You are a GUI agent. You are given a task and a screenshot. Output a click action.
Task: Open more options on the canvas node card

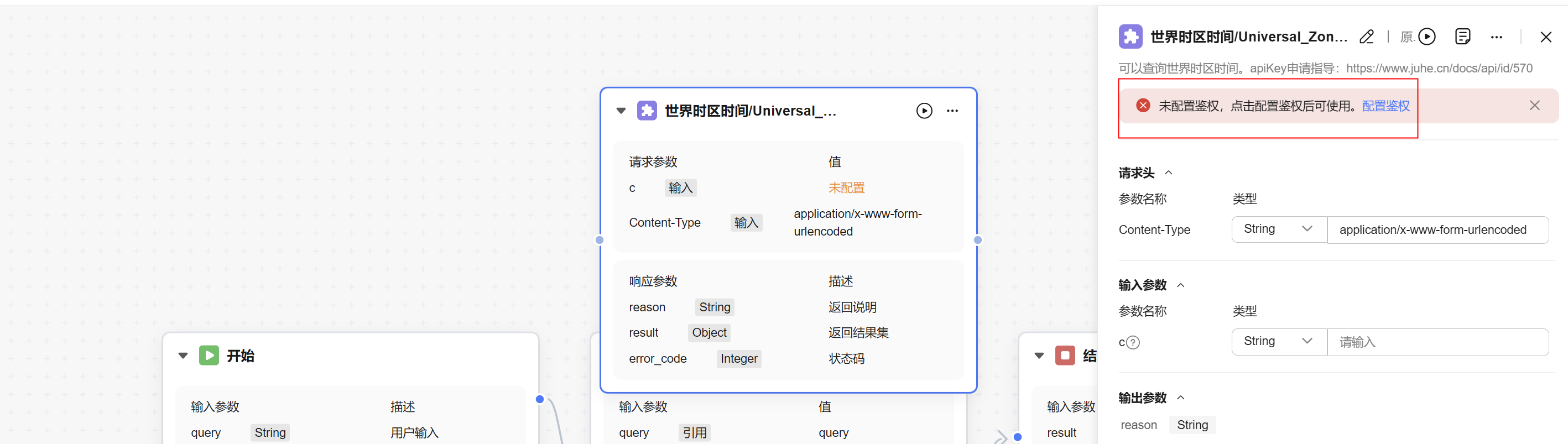pyautogui.click(x=952, y=111)
